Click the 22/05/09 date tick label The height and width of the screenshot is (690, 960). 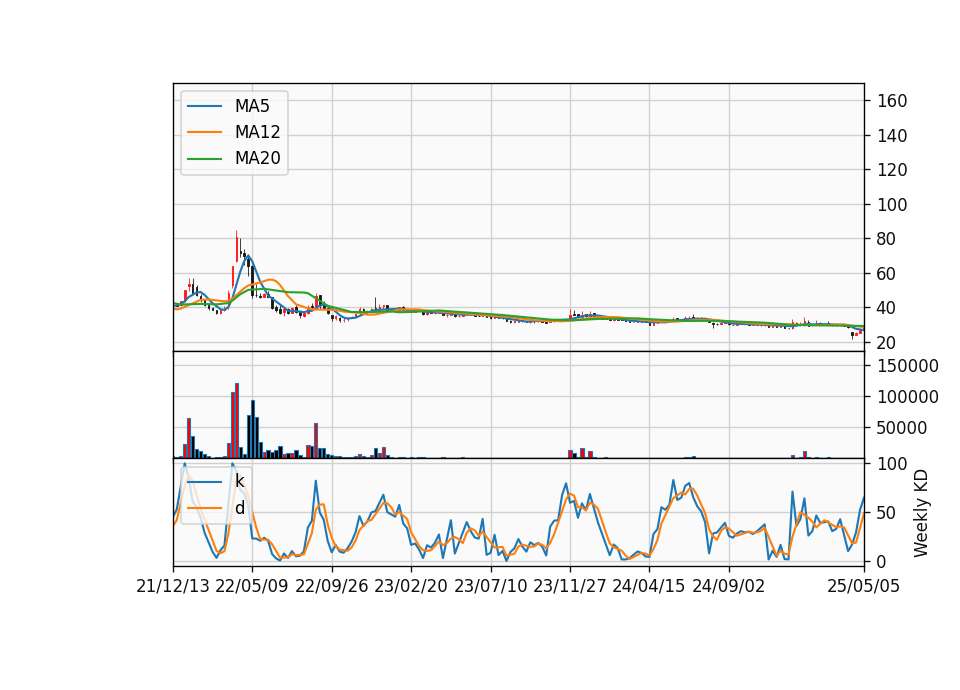252,586
